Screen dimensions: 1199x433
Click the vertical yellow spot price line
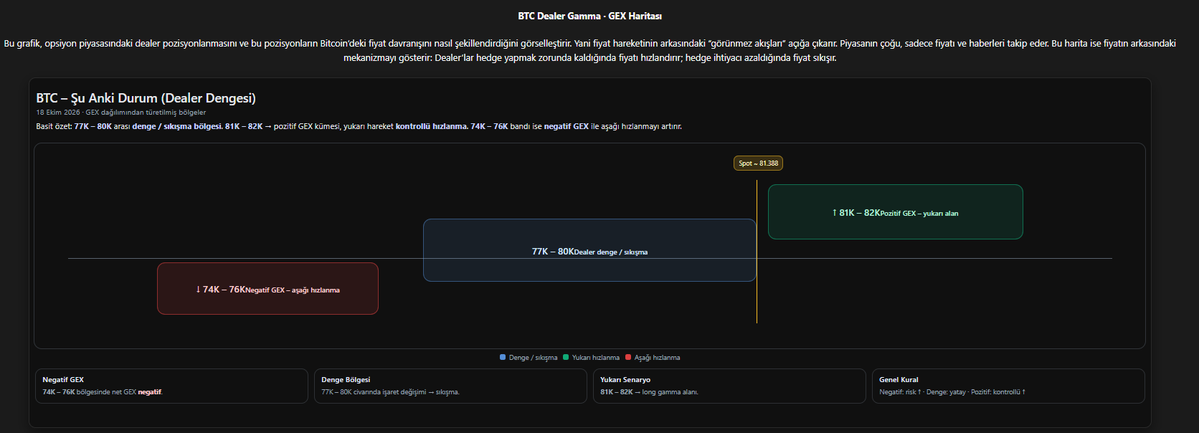point(757,251)
